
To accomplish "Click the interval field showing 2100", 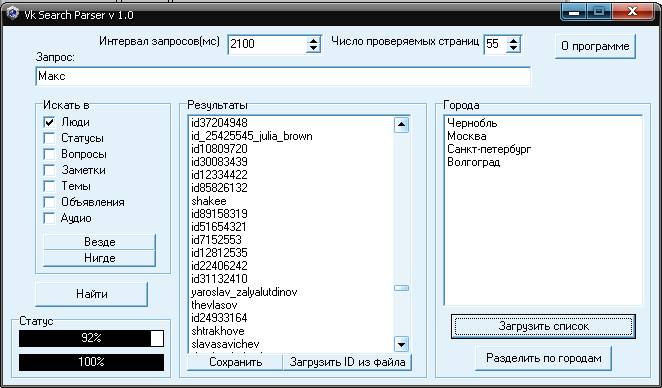I will [268, 44].
